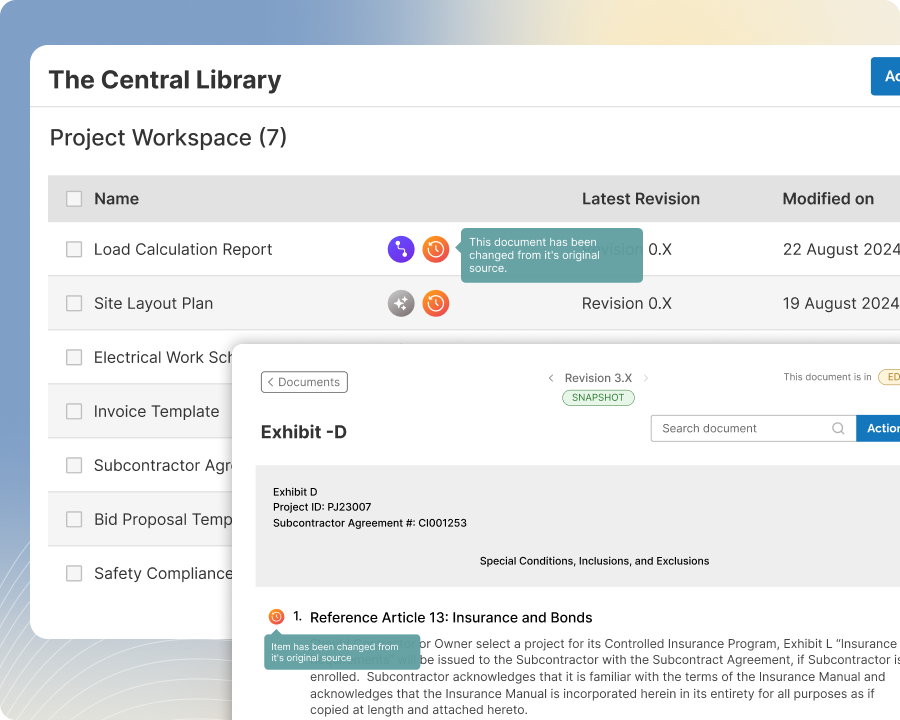Check the Electrical Work row checkbox
The height and width of the screenshot is (720, 900).
[x=74, y=357]
